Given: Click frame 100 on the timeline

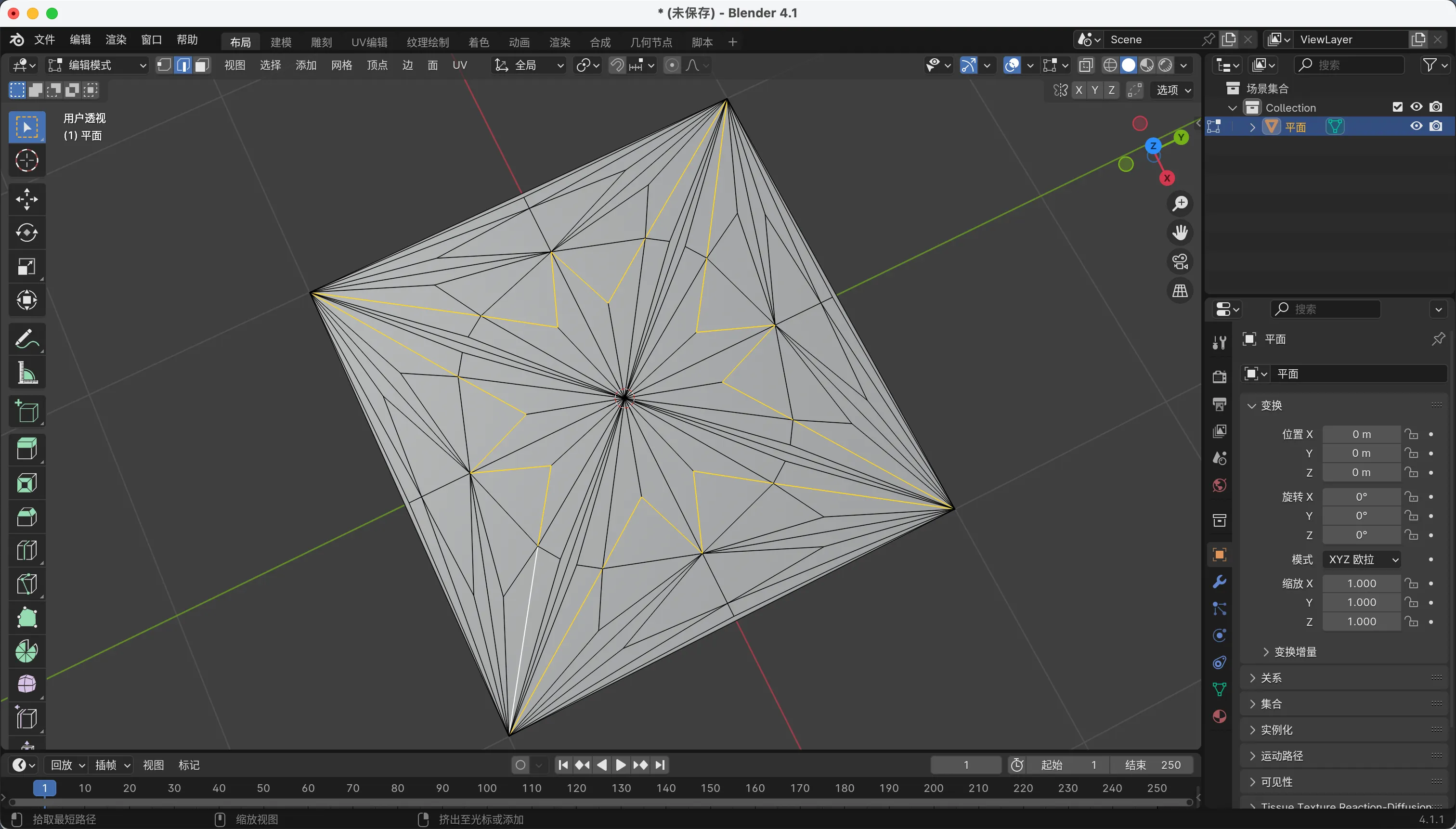Looking at the screenshot, I should [x=487, y=789].
